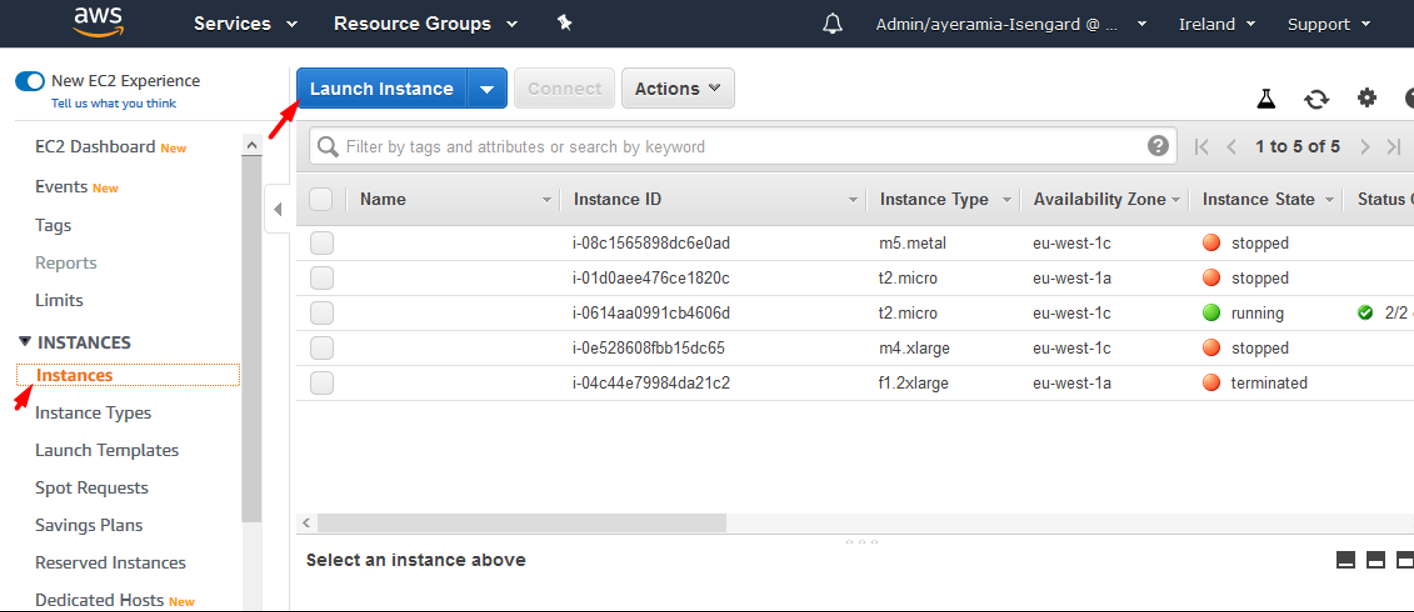Open Launch Templates in the sidebar
The height and width of the screenshot is (612, 1414).
[x=107, y=450]
